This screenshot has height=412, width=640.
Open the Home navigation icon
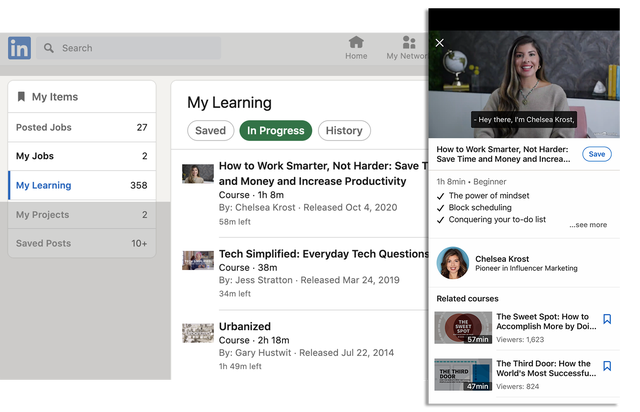pos(356,48)
